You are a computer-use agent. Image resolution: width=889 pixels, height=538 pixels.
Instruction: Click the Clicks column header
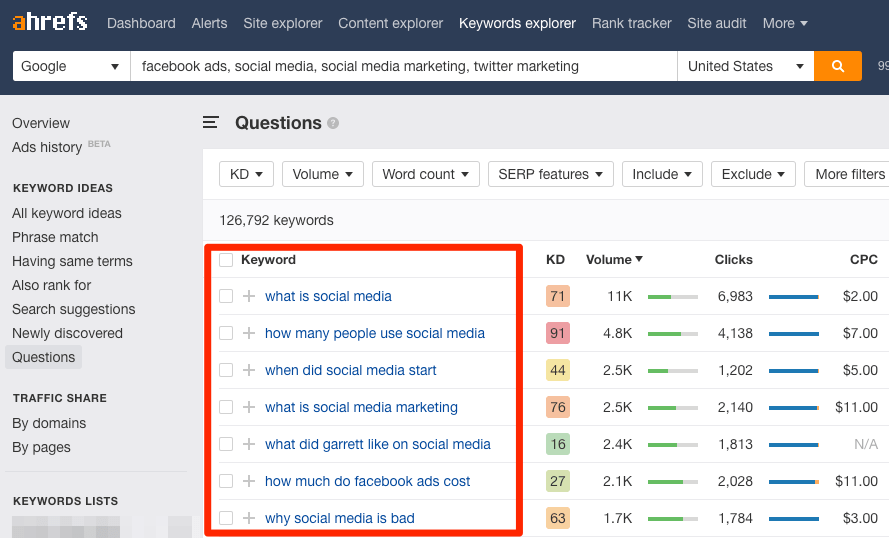click(733, 260)
